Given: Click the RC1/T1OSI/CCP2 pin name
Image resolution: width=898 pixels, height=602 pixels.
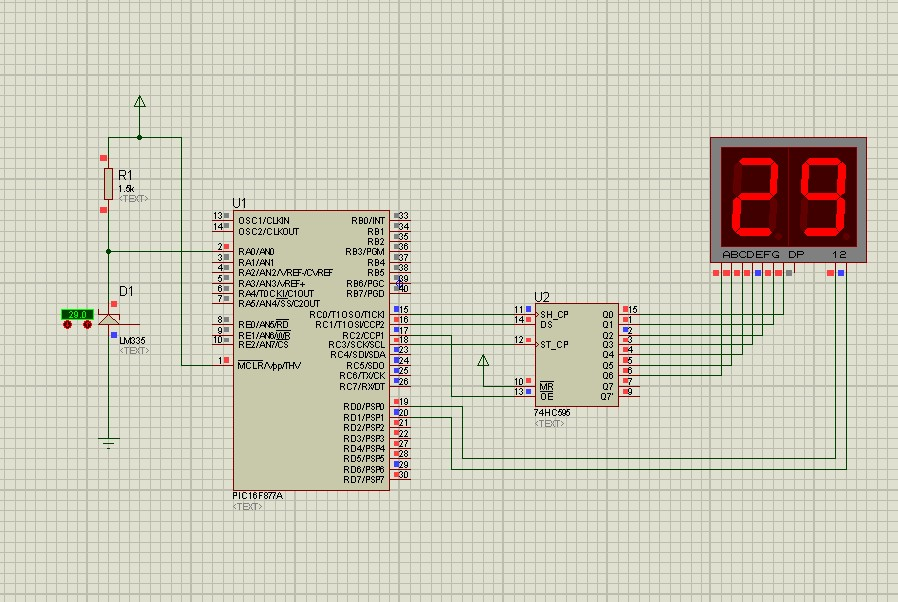Looking at the screenshot, I should pyautogui.click(x=350, y=325).
